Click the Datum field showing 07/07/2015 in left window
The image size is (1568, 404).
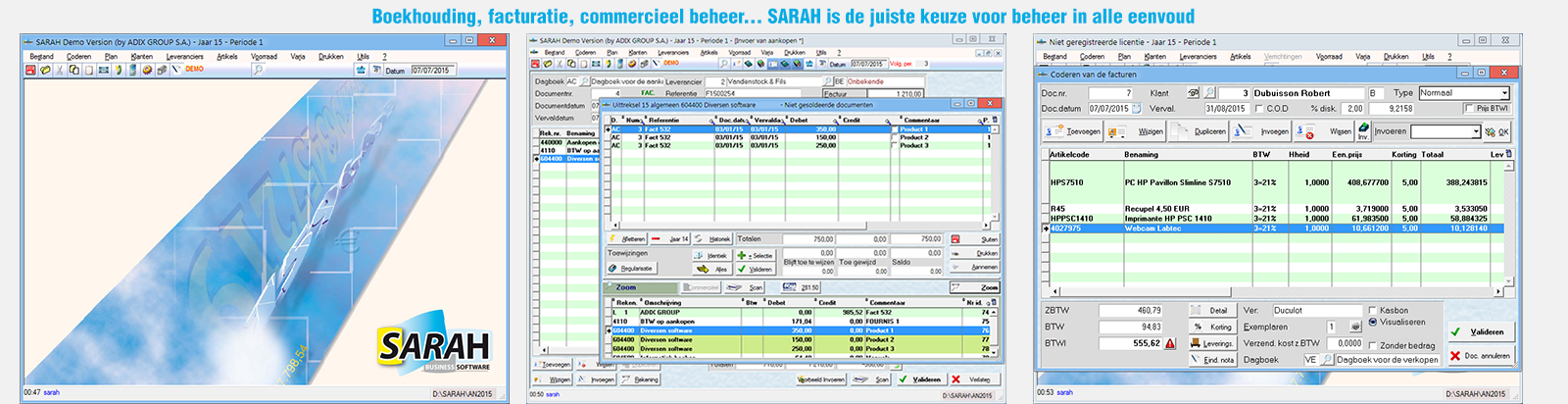[432, 71]
